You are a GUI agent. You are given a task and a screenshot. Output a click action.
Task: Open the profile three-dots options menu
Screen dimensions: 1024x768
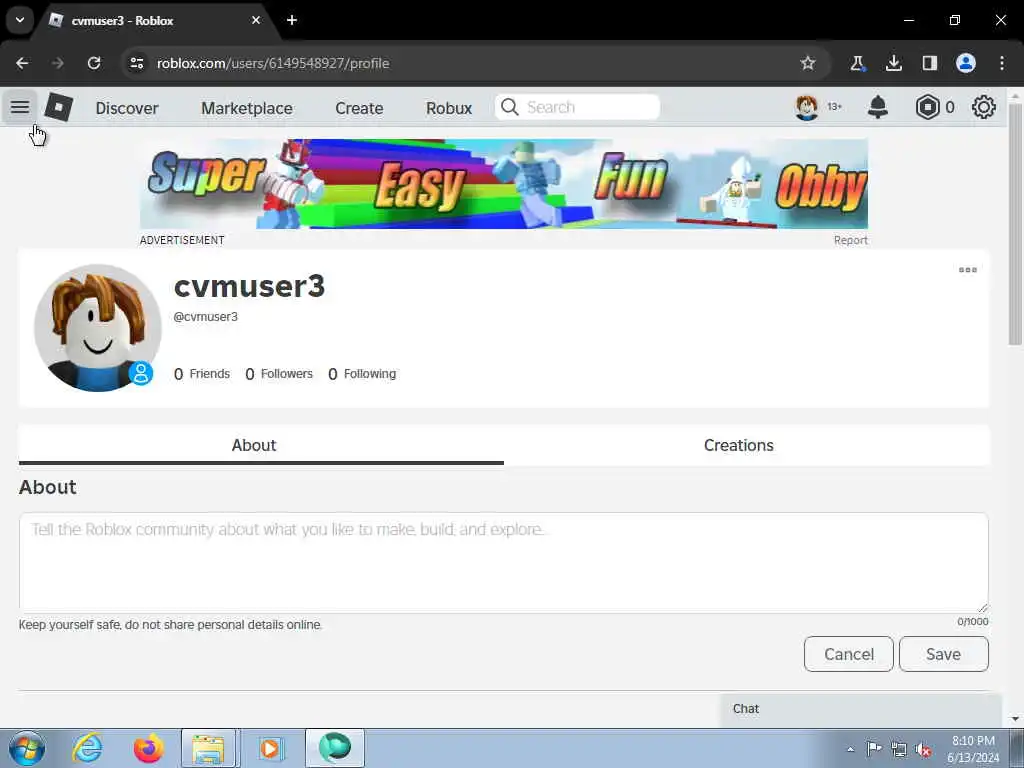(x=968, y=270)
